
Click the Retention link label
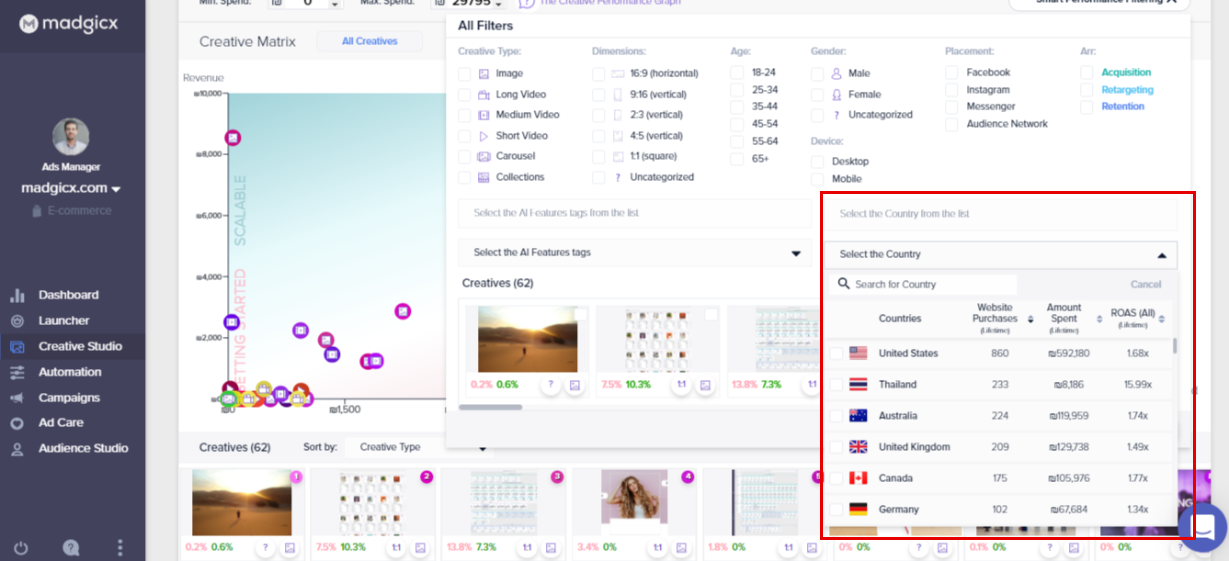[1123, 106]
